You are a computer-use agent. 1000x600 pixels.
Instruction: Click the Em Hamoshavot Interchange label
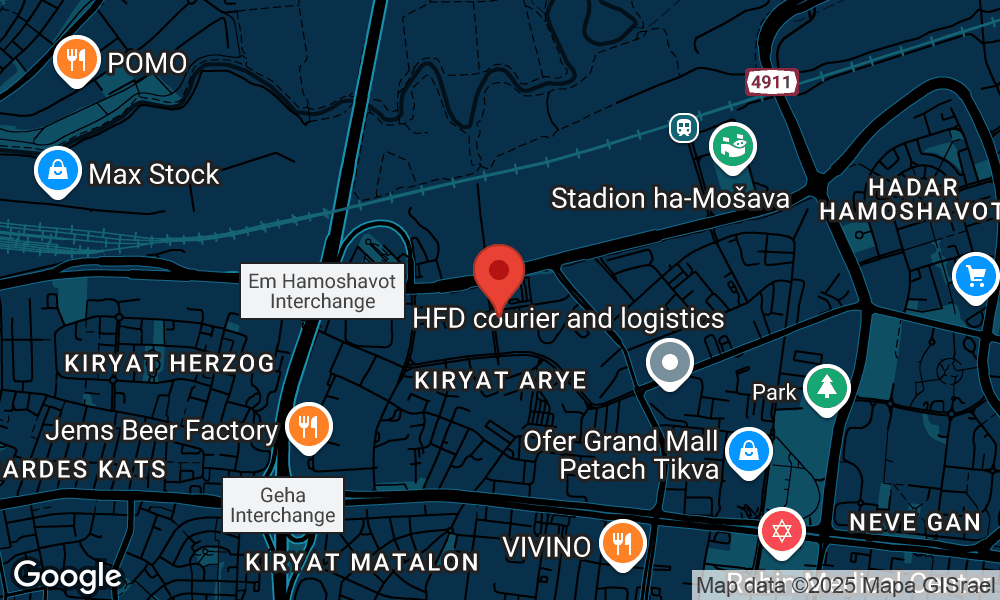pos(323,291)
